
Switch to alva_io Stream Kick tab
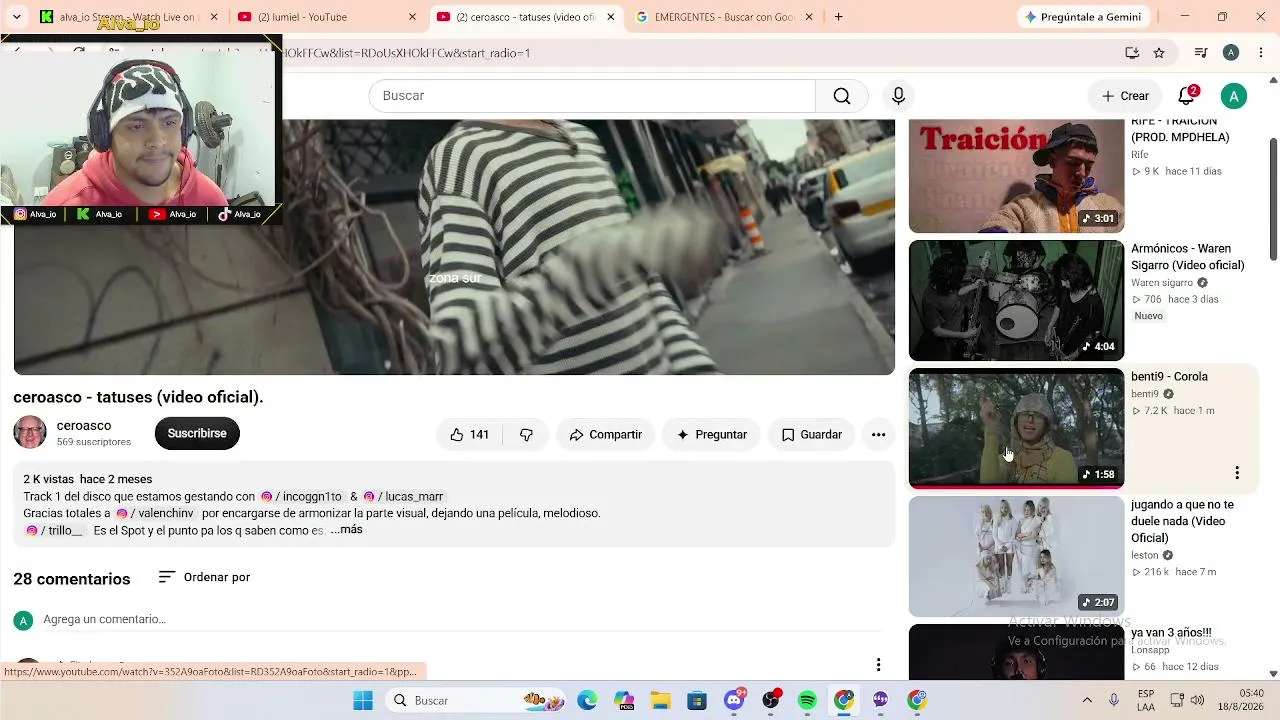click(129, 17)
